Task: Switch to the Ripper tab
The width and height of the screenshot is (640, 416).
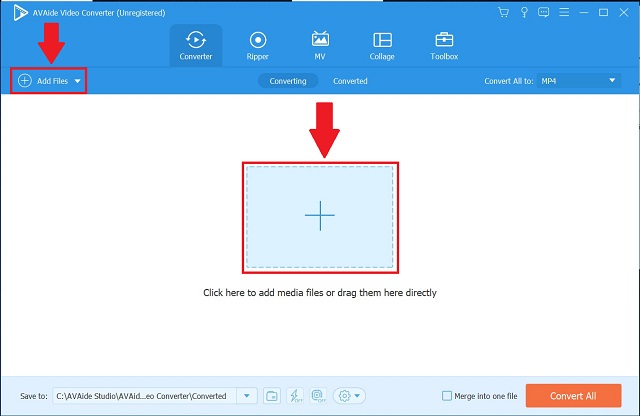Action: pyautogui.click(x=257, y=45)
